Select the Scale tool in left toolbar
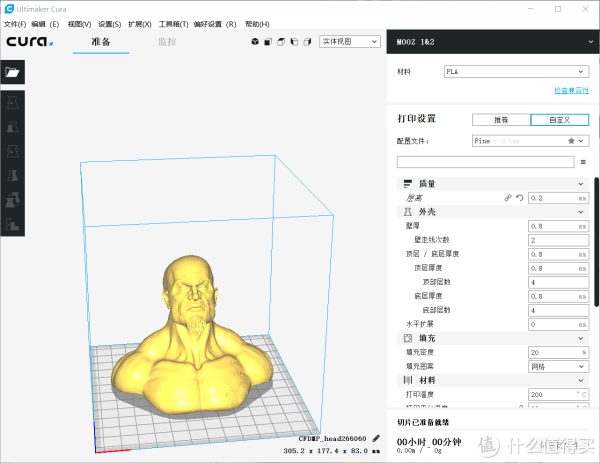 coord(13,127)
